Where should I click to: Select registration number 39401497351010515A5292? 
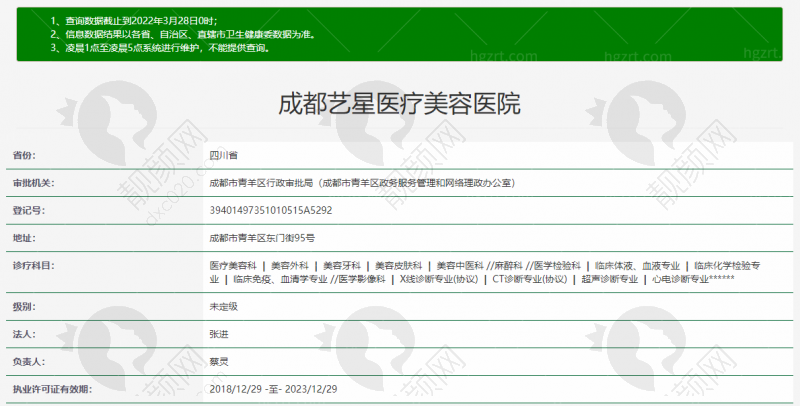270,211
